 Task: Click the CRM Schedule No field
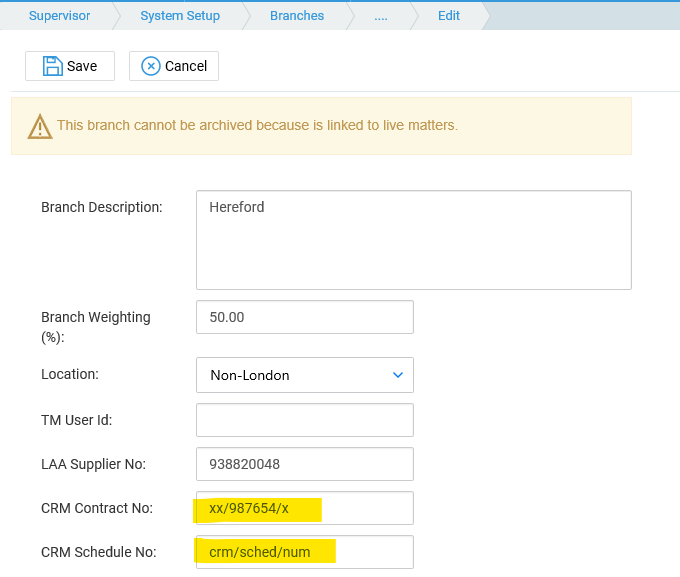pyautogui.click(x=305, y=552)
